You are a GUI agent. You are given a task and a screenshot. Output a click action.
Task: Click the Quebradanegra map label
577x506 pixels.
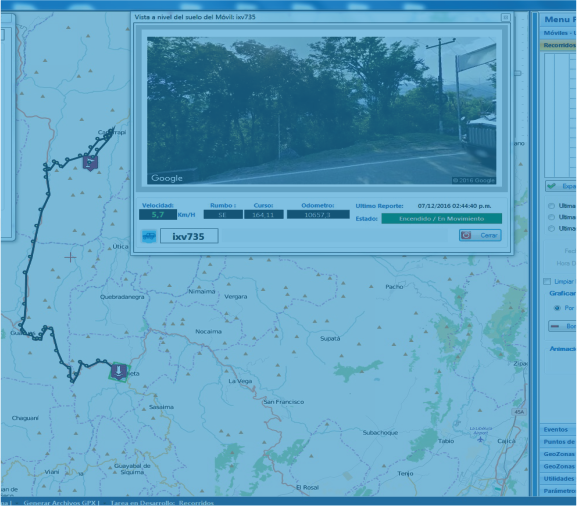point(122,297)
